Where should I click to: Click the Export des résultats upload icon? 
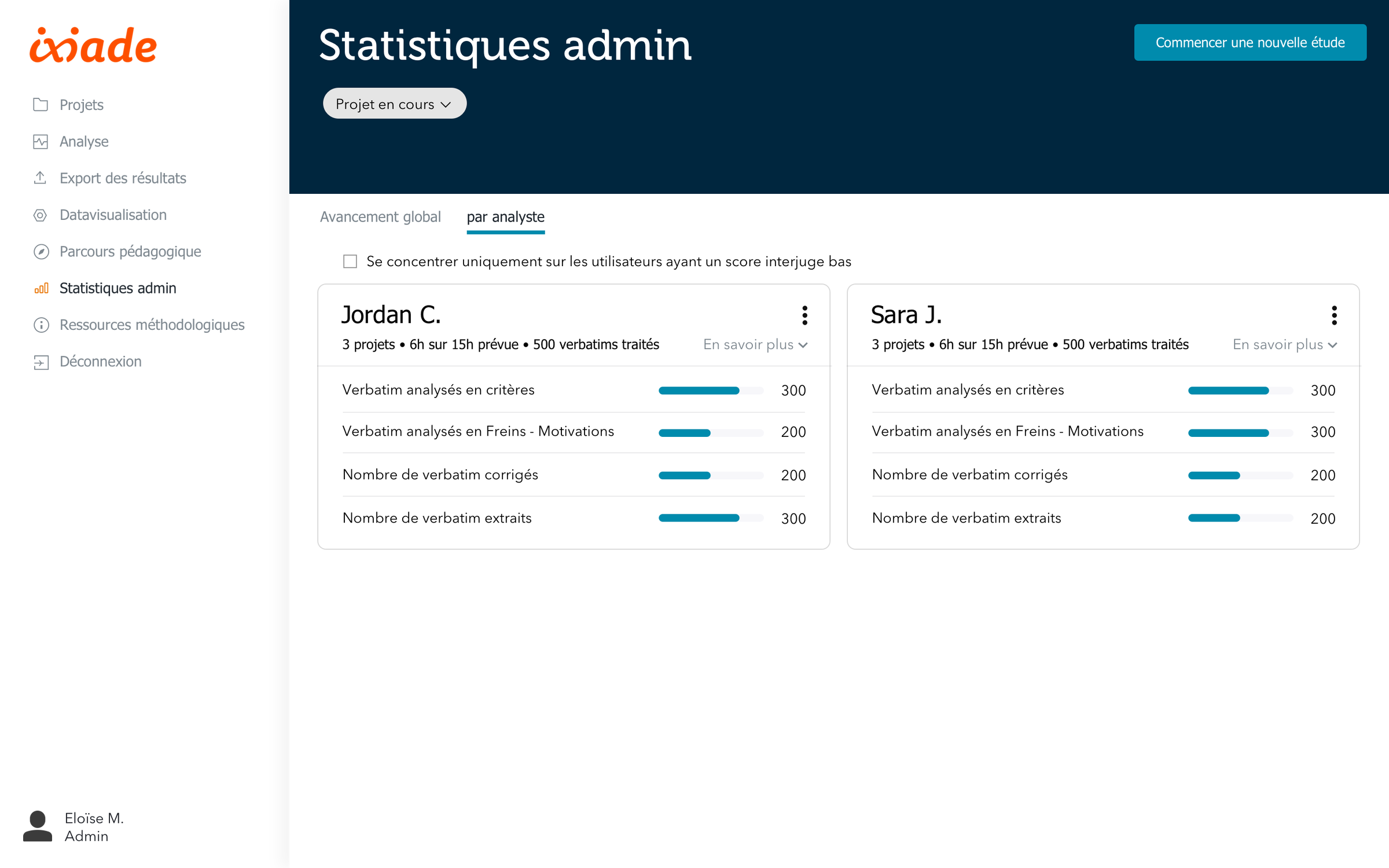(41, 178)
